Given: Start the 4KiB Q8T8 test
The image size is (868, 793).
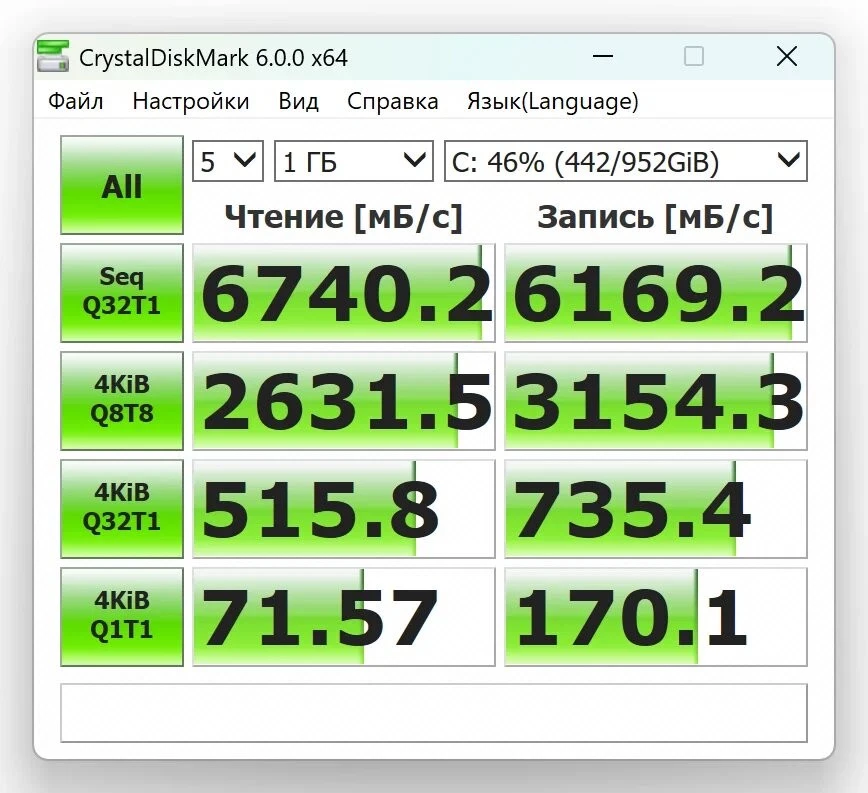Looking at the screenshot, I should click(x=122, y=401).
